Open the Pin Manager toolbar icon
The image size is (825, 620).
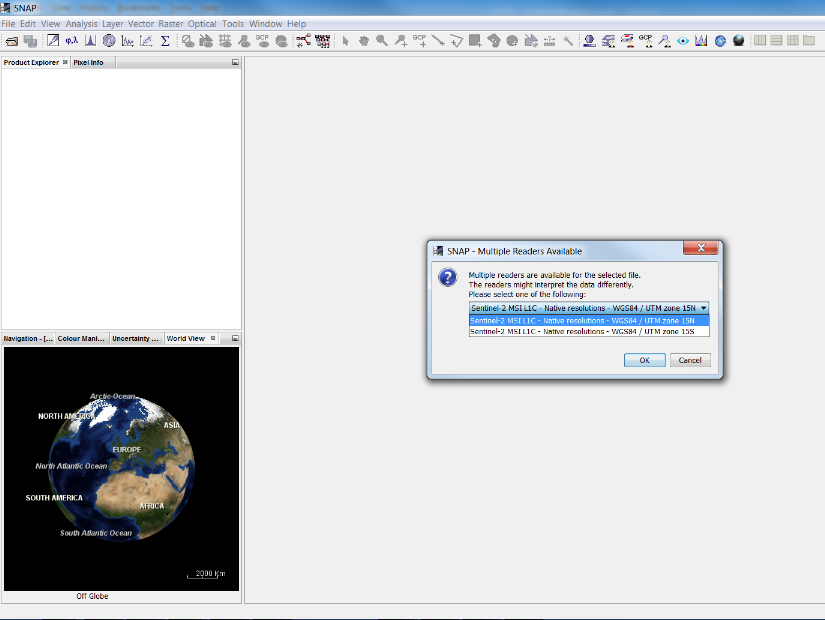(x=665, y=41)
